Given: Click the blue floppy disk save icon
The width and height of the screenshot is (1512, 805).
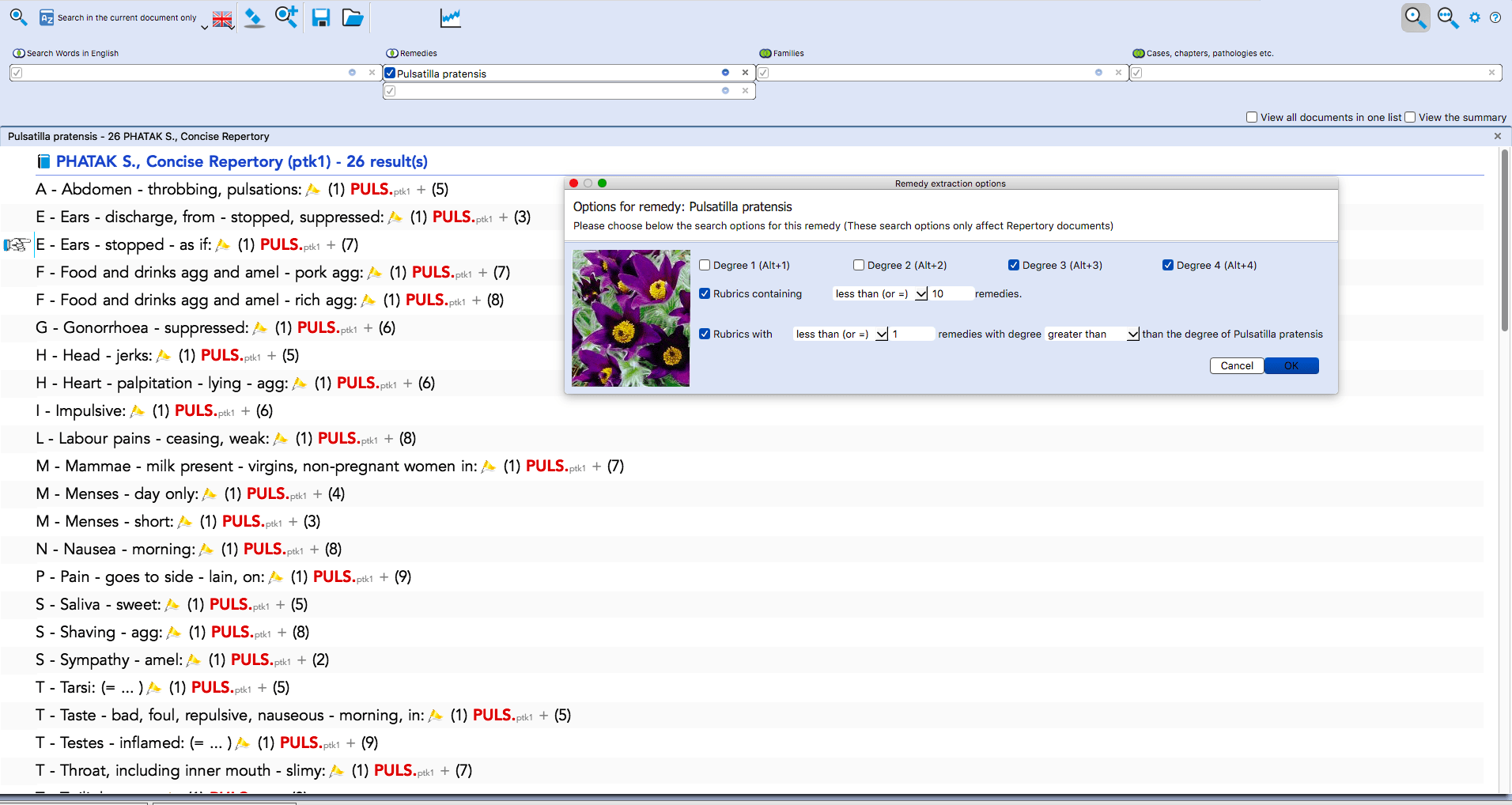Looking at the screenshot, I should pyautogui.click(x=320, y=17).
